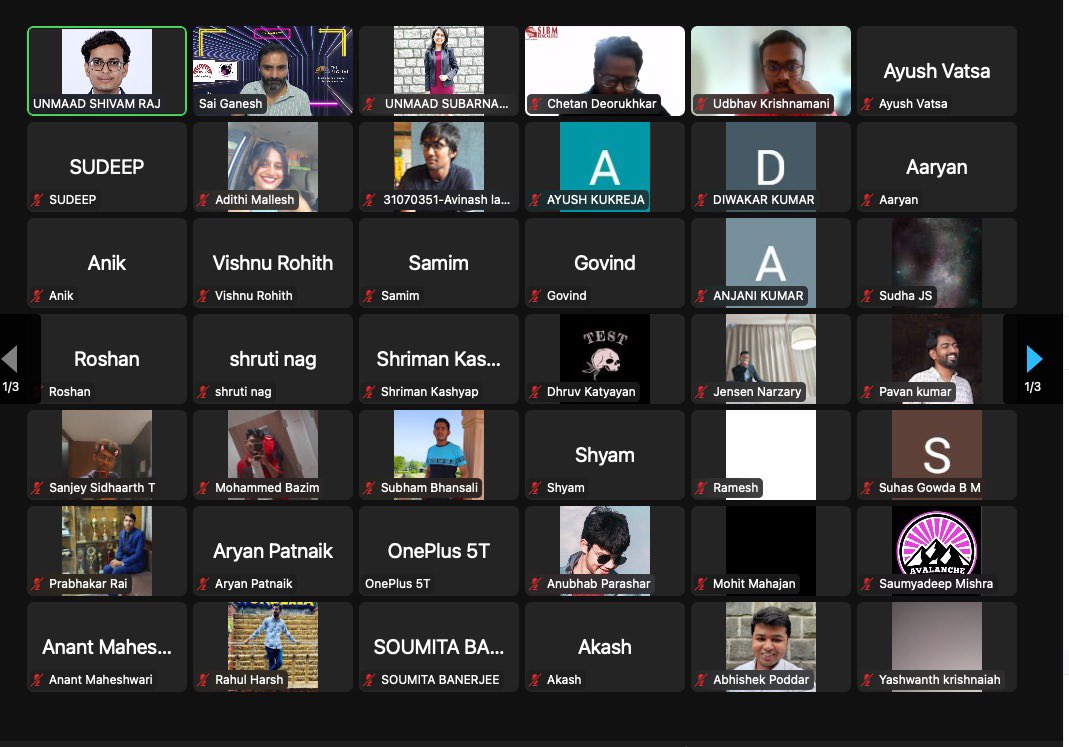Viewport: 1069px width, 747px height.
Task: Click muted mic icon beside shruti nag label
Action: click(203, 392)
